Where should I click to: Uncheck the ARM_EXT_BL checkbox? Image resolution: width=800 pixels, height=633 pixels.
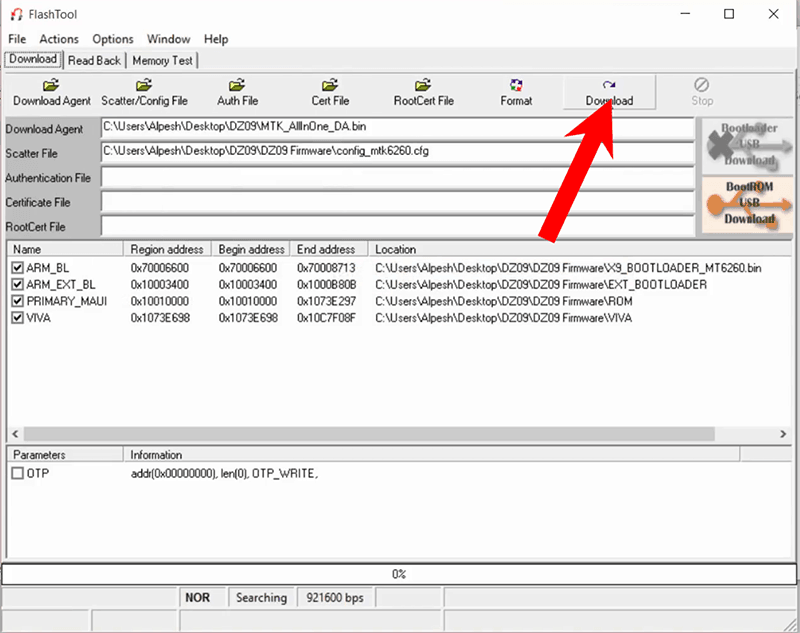click(x=18, y=285)
